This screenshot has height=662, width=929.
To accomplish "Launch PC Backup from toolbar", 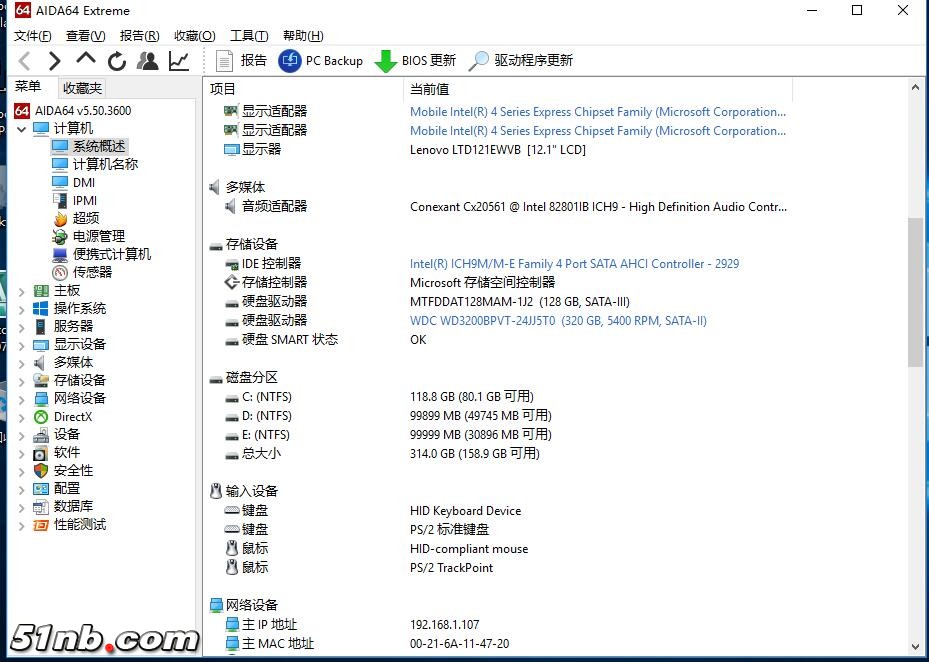I will click(x=321, y=61).
